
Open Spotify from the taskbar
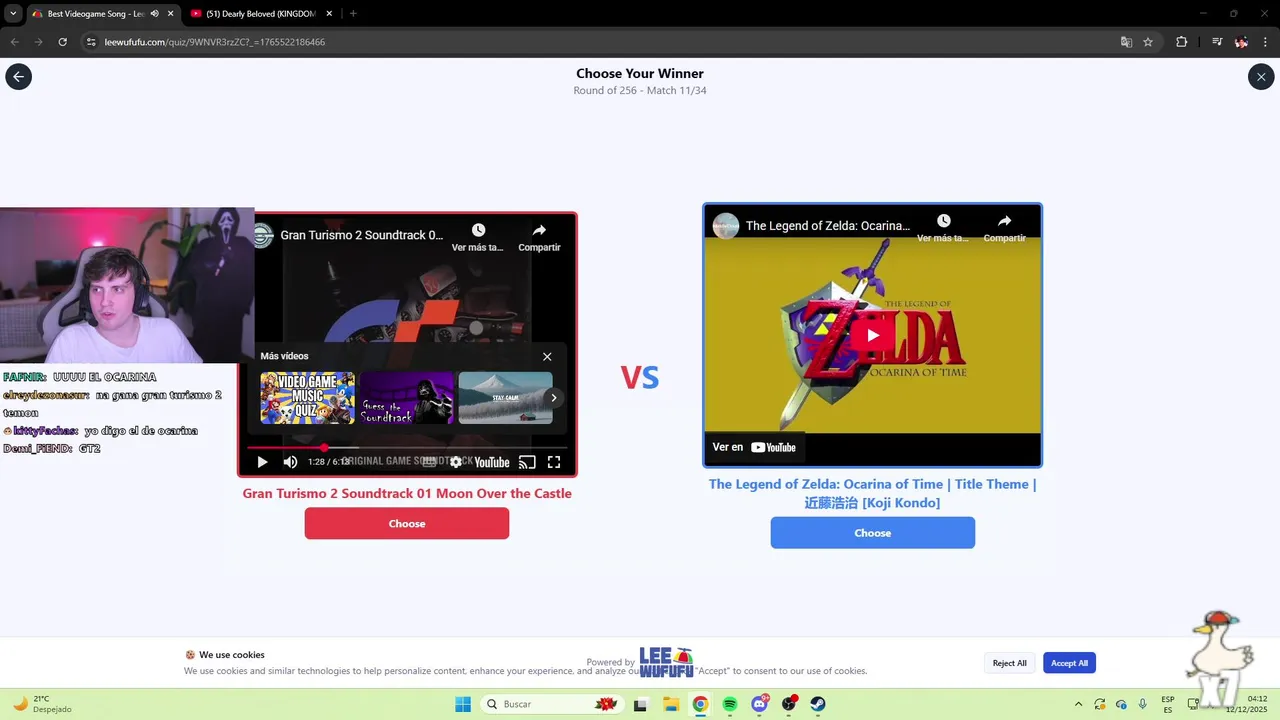point(730,704)
